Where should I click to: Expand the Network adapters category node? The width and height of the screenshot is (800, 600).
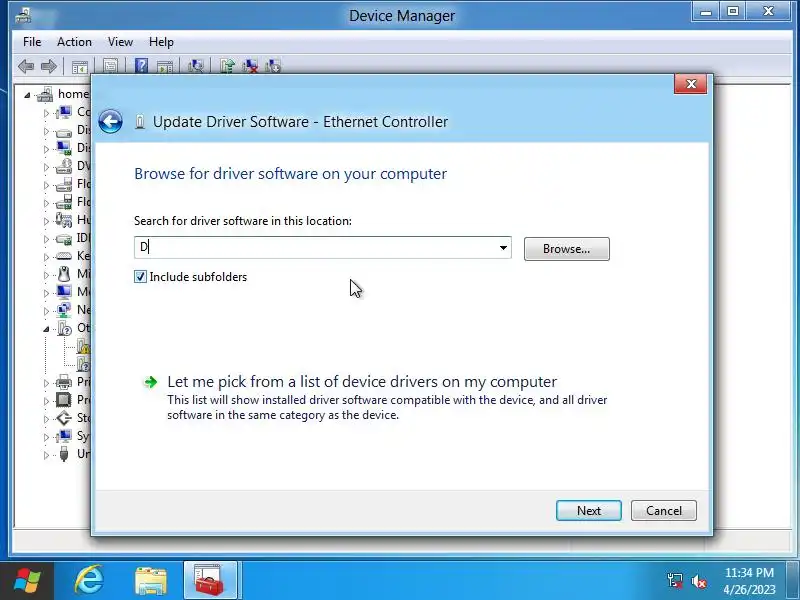[46, 311]
